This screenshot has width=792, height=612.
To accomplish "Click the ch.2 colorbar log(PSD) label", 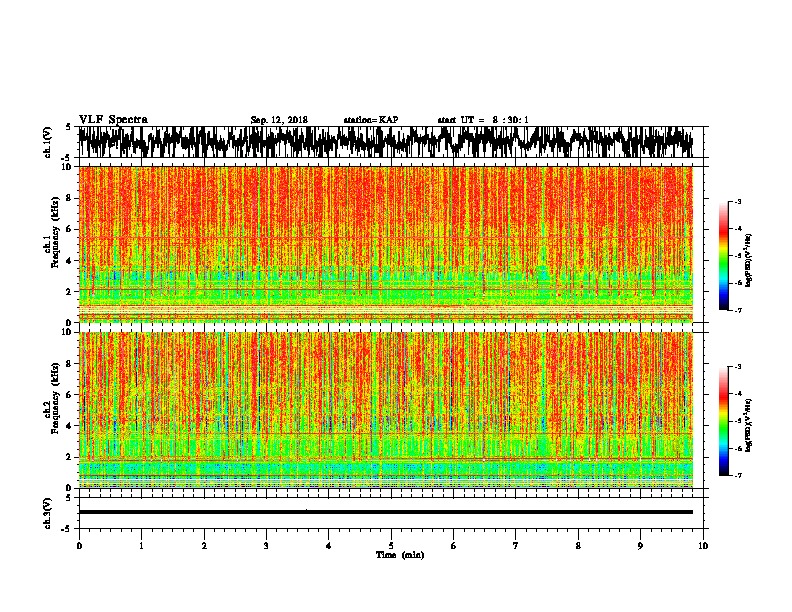I will [748, 426].
